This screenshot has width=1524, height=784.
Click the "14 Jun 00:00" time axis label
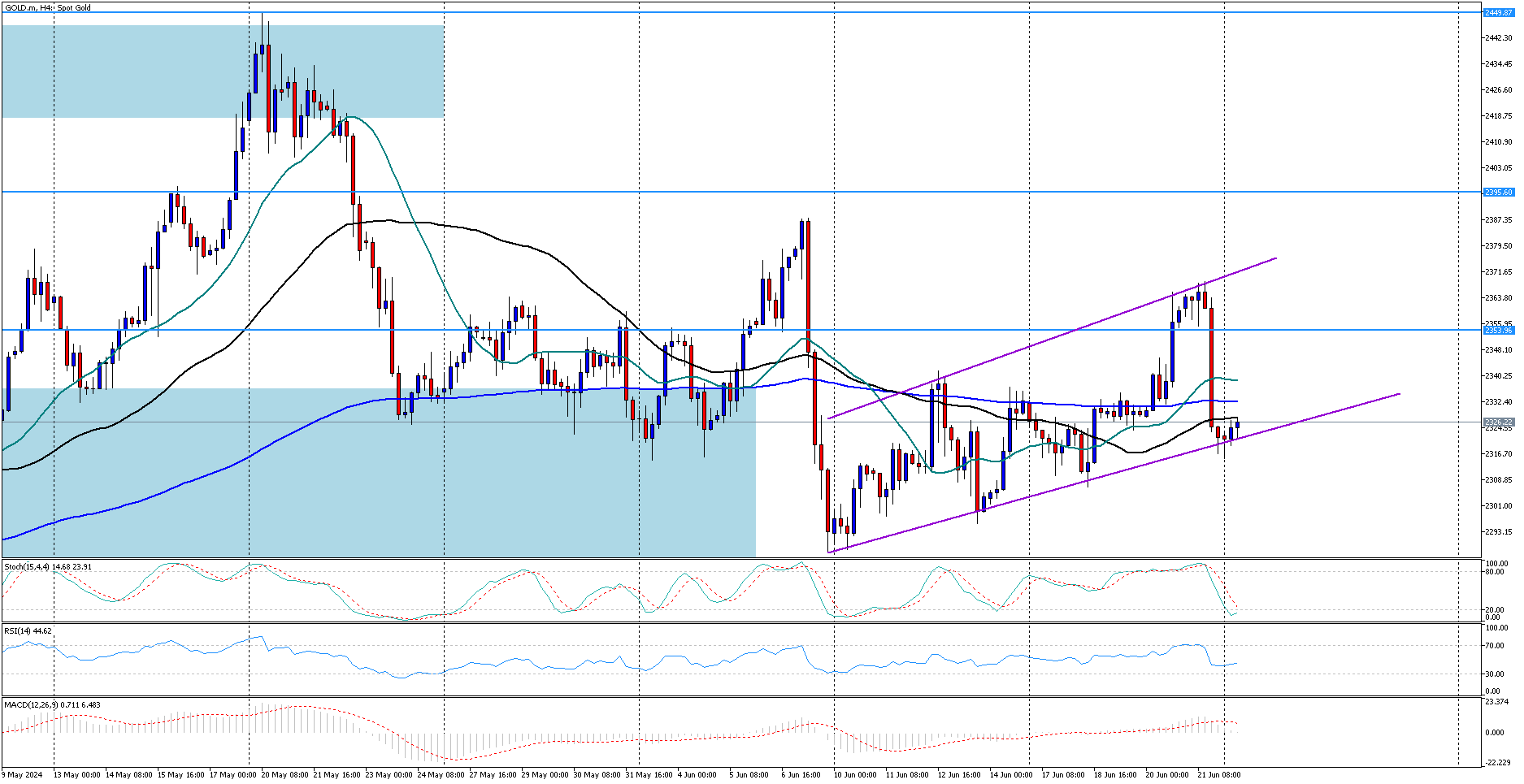point(1012,775)
